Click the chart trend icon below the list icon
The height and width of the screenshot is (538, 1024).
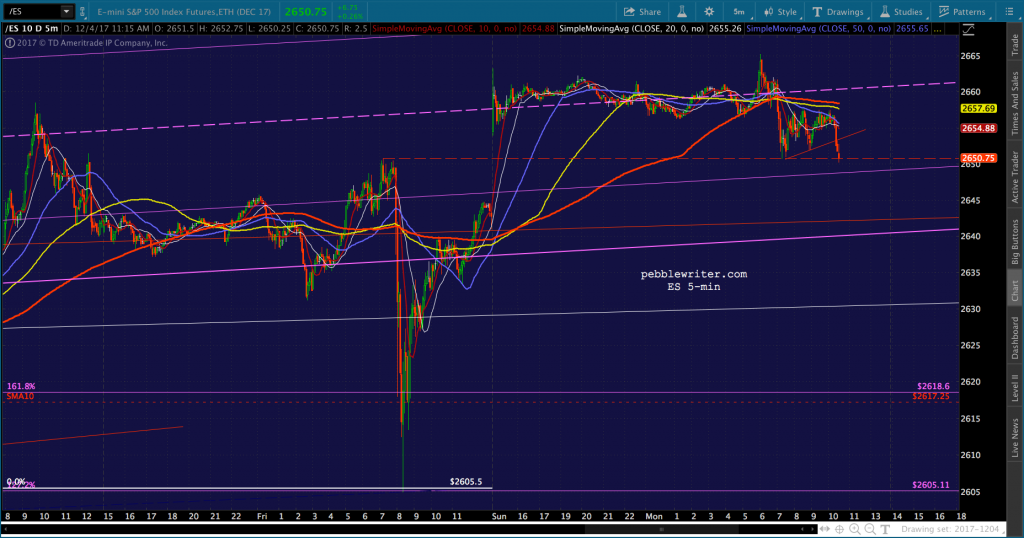coord(968,29)
